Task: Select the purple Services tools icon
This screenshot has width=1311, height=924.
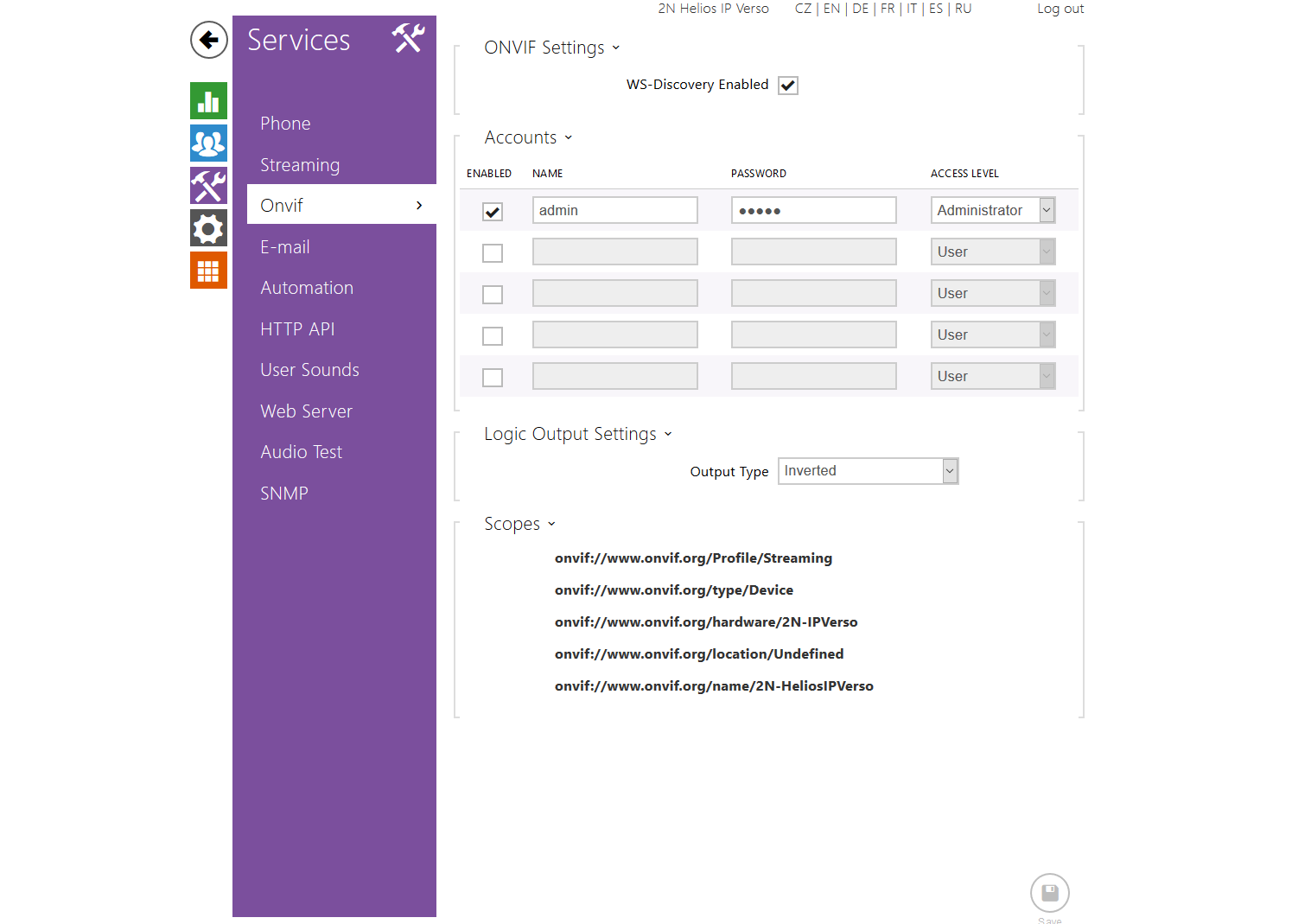Action: (x=208, y=185)
